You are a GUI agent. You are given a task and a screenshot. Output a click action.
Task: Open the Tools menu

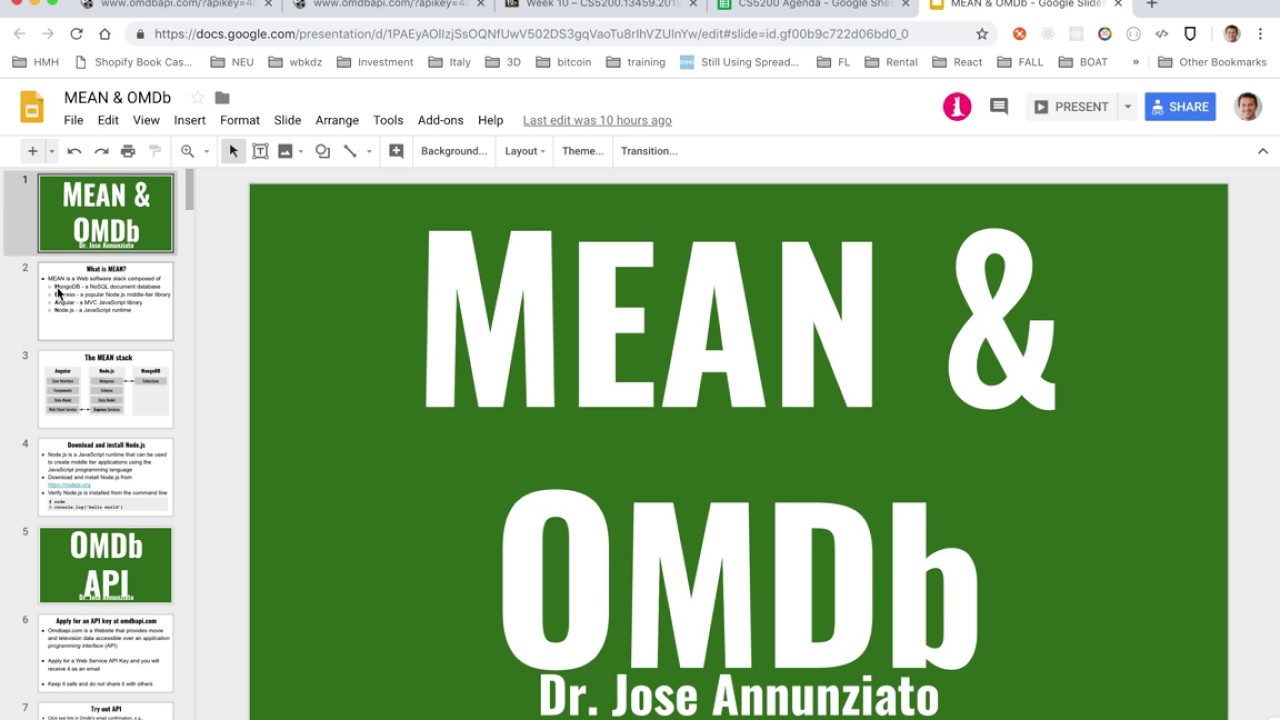388,120
